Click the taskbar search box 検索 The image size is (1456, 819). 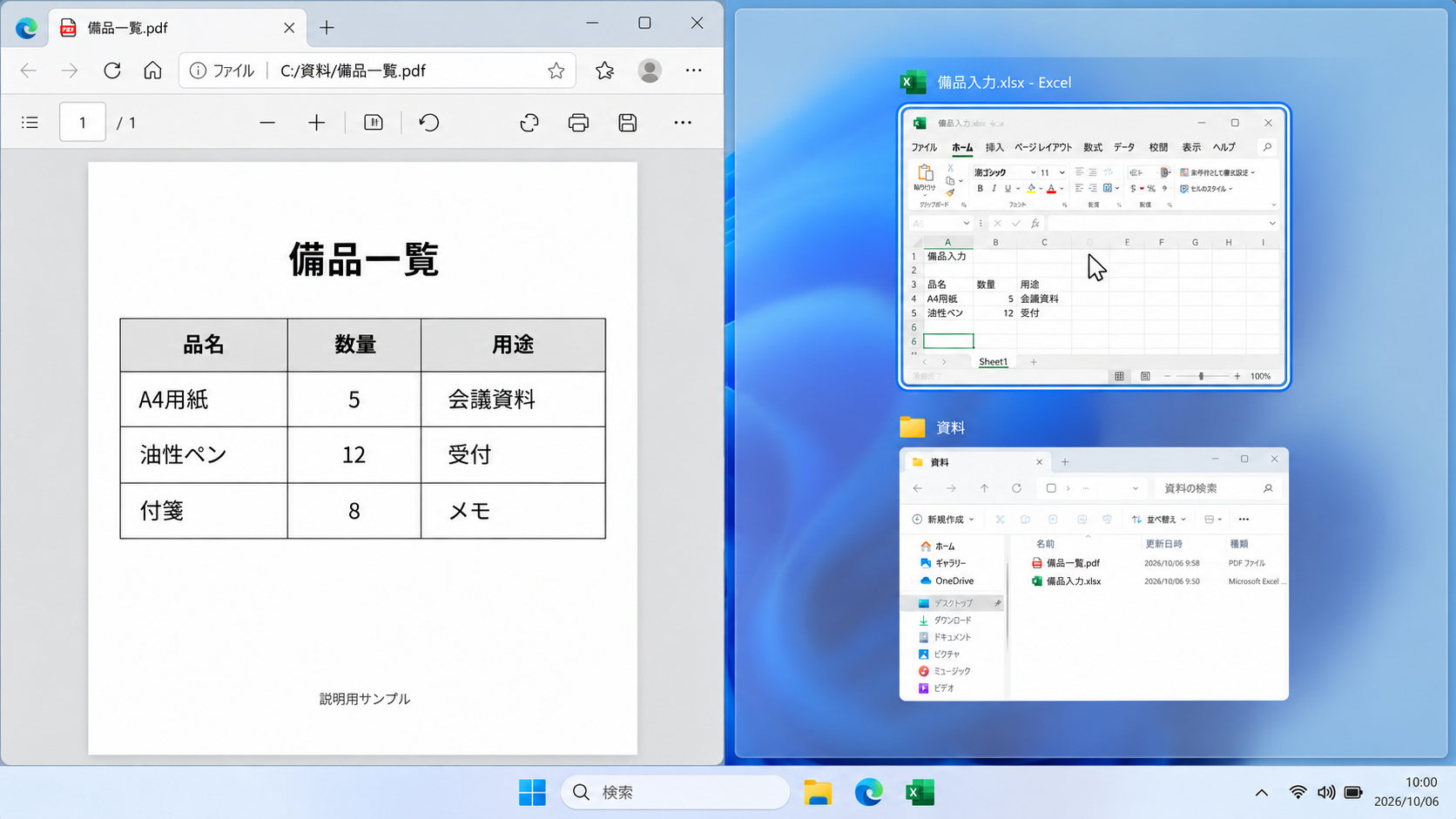(x=676, y=792)
